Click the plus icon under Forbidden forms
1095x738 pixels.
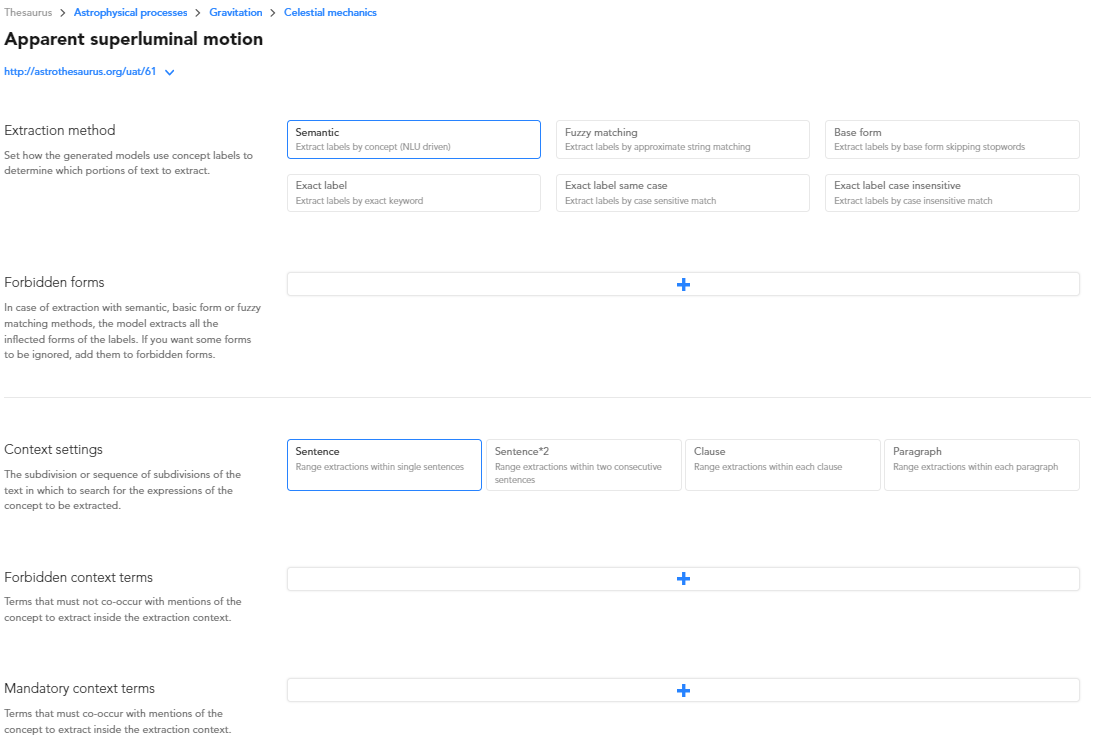(683, 285)
